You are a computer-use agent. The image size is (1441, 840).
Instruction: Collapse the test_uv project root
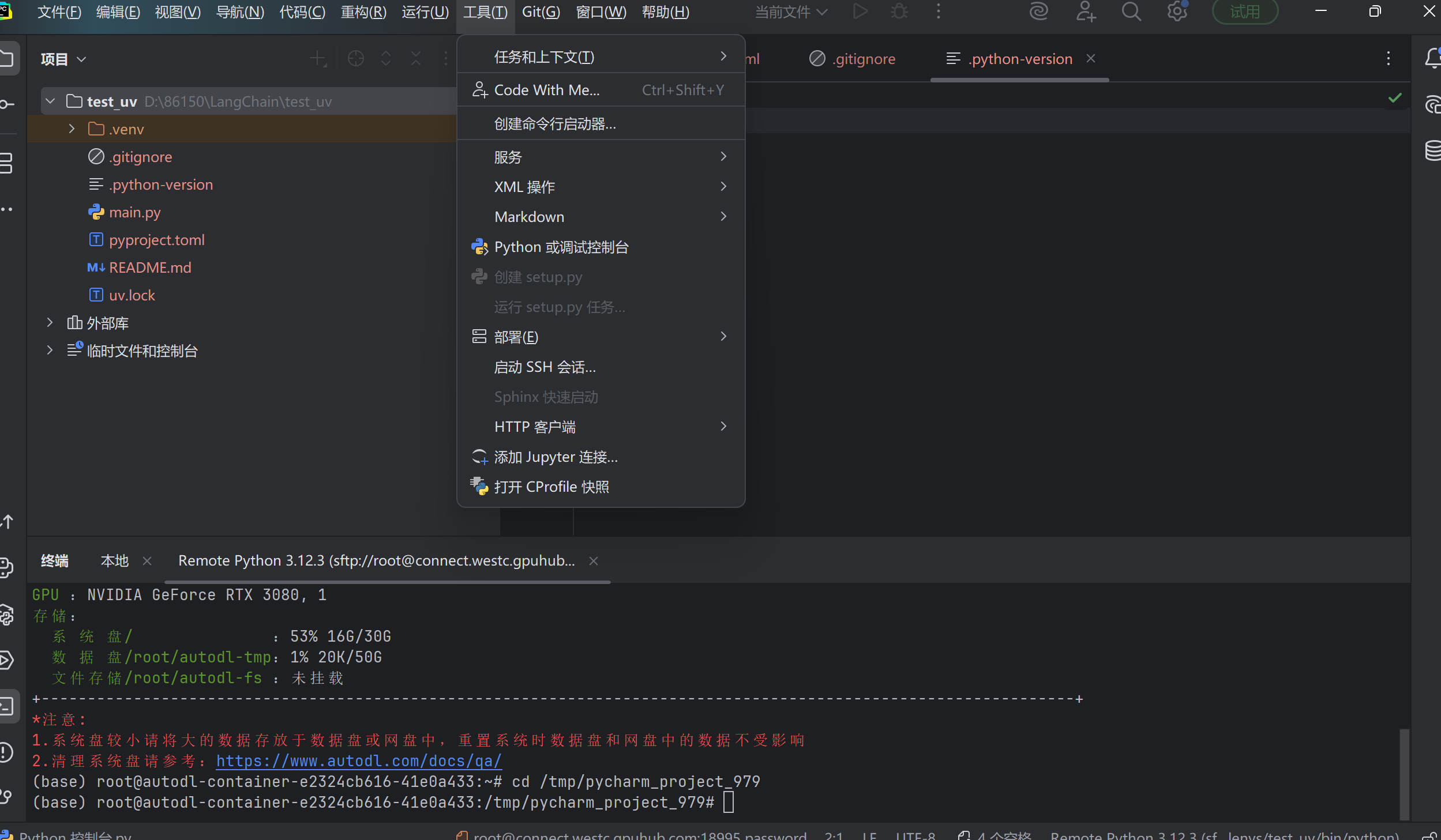[51, 101]
